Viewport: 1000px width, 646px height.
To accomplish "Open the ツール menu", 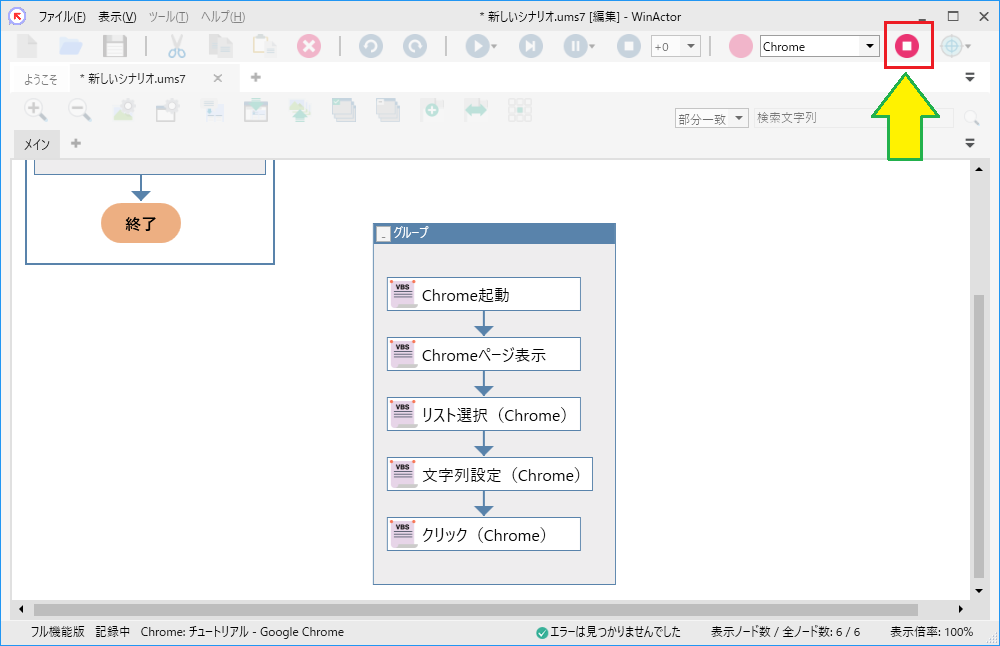I will [x=168, y=17].
